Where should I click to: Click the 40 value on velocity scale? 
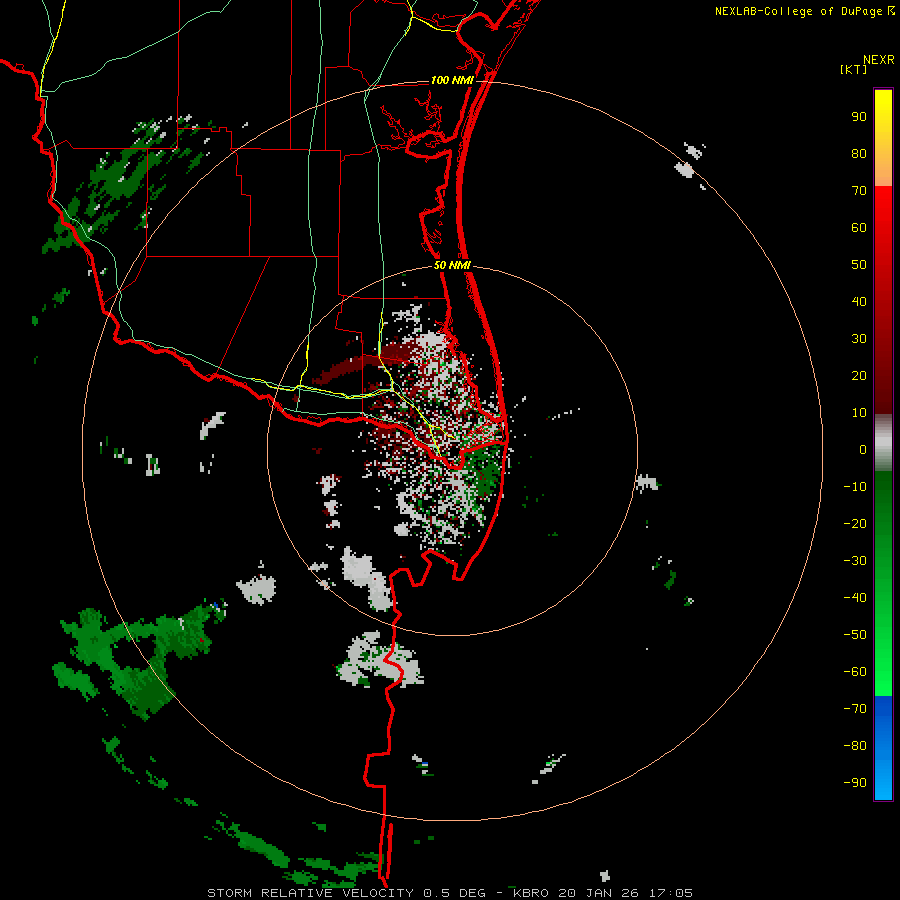coord(859,301)
